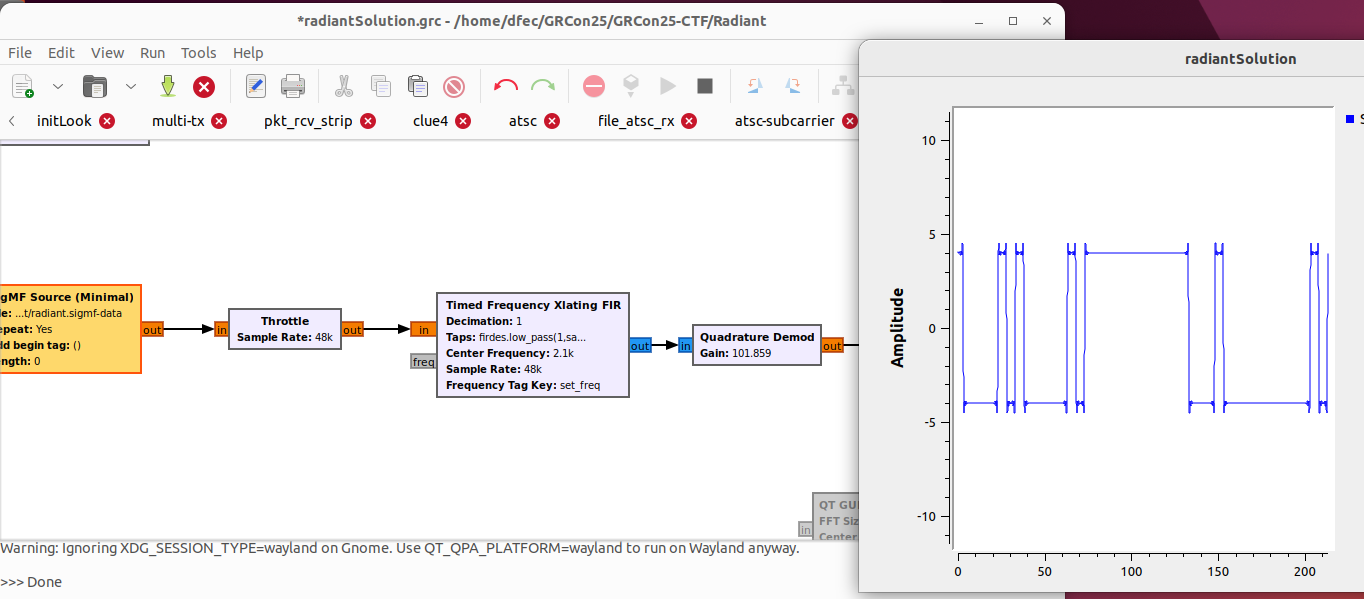Image resolution: width=1364 pixels, height=599 pixels.
Task: Close the clue4 tab
Action: (x=463, y=121)
